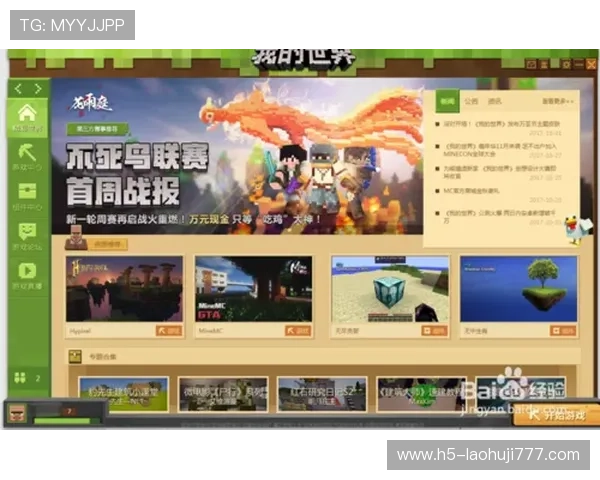Click the 专题合集 section heading
The height and width of the screenshot is (480, 600).
[103, 357]
